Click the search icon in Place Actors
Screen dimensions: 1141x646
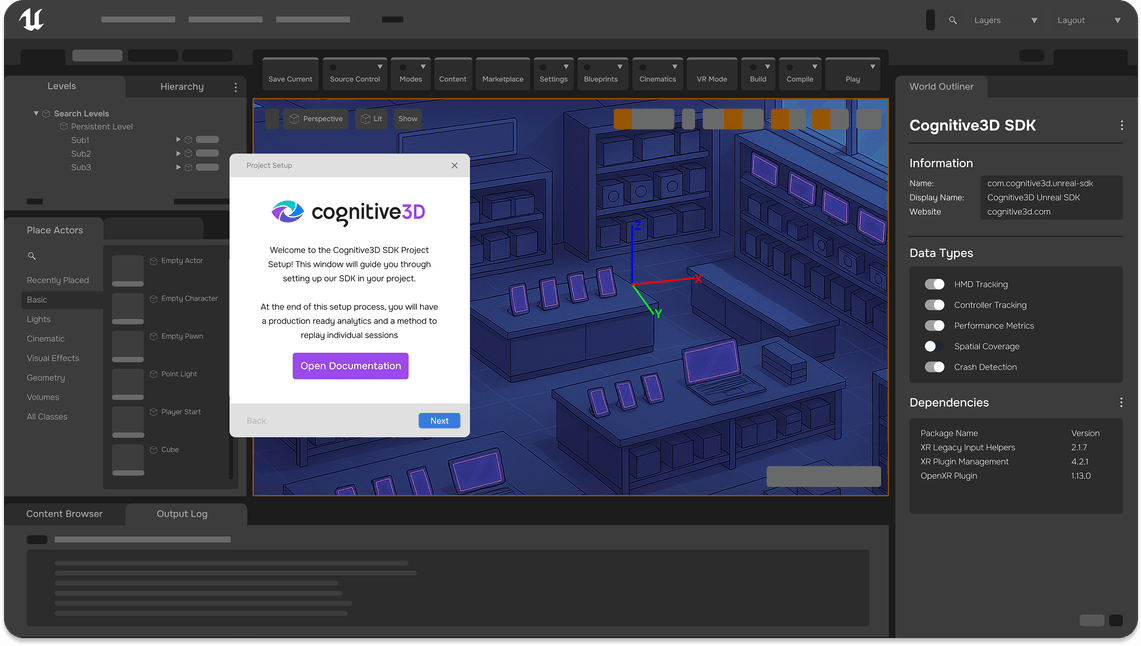tap(32, 257)
